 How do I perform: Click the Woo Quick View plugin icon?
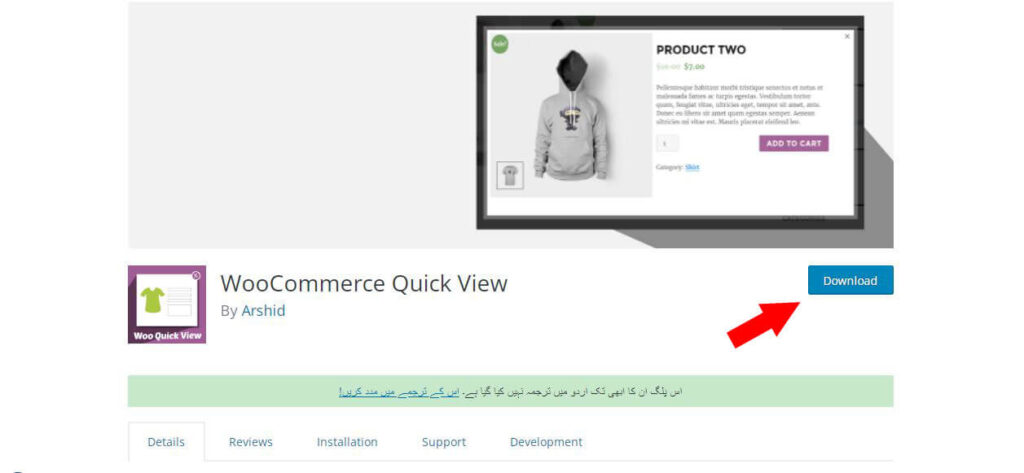coord(167,304)
